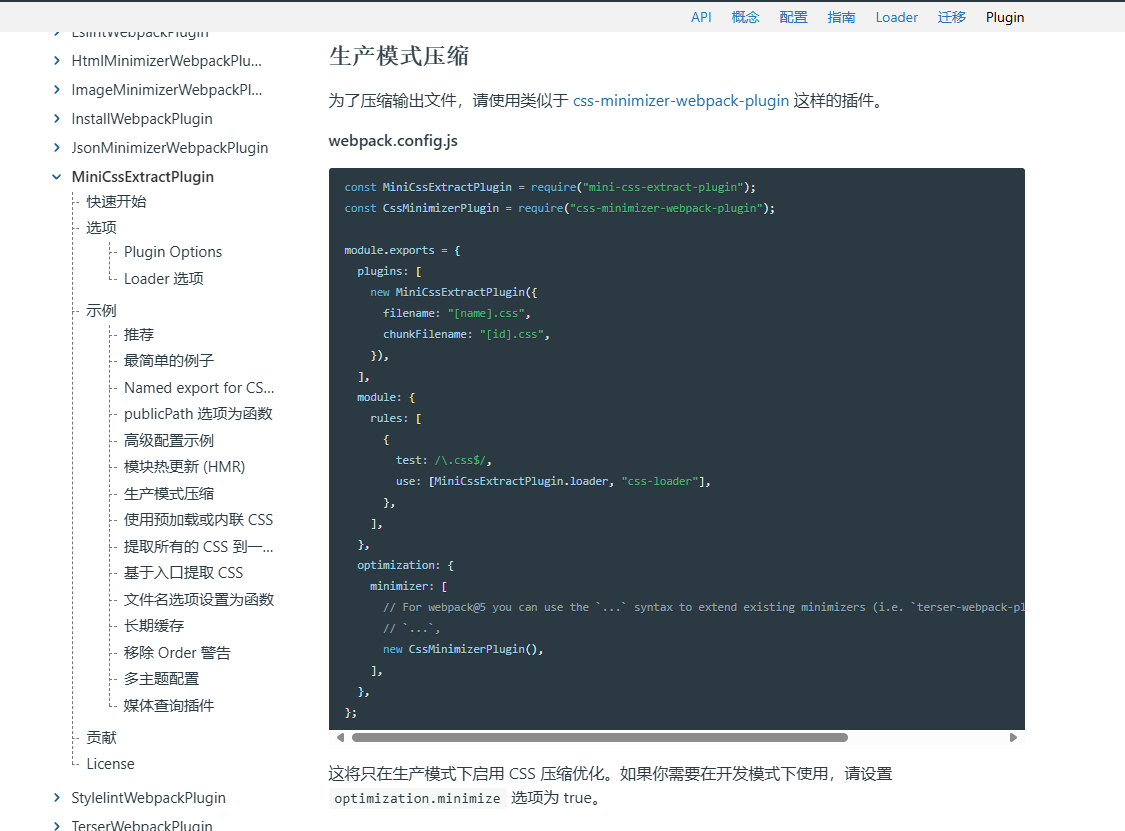The width and height of the screenshot is (1125, 831).
Task: Collapse MiniCssExtractPlugin chevron
Action: 57,177
